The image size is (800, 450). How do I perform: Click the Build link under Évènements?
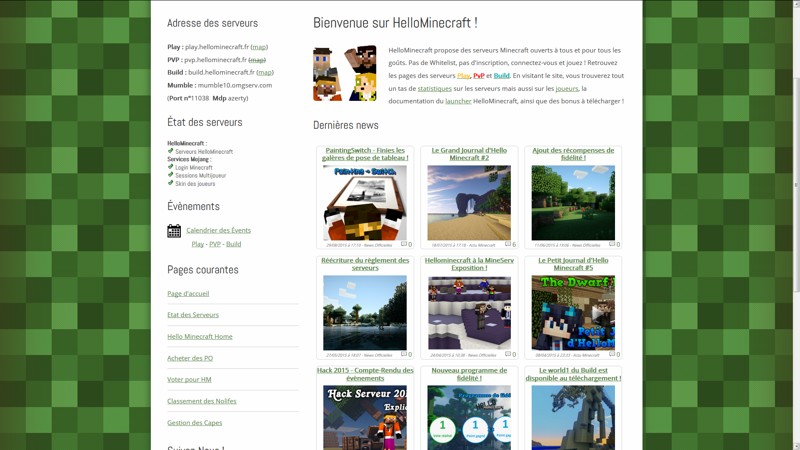coord(234,244)
